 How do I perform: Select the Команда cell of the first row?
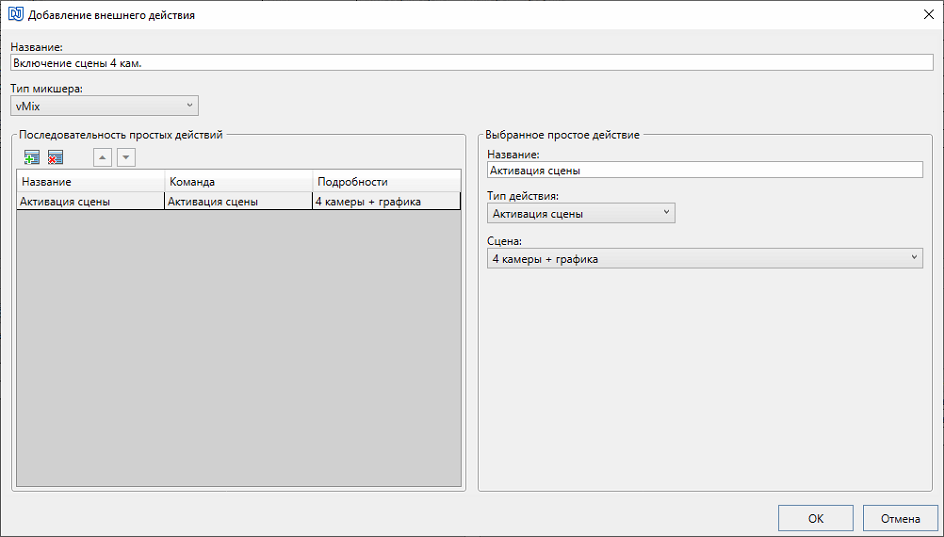[239, 201]
